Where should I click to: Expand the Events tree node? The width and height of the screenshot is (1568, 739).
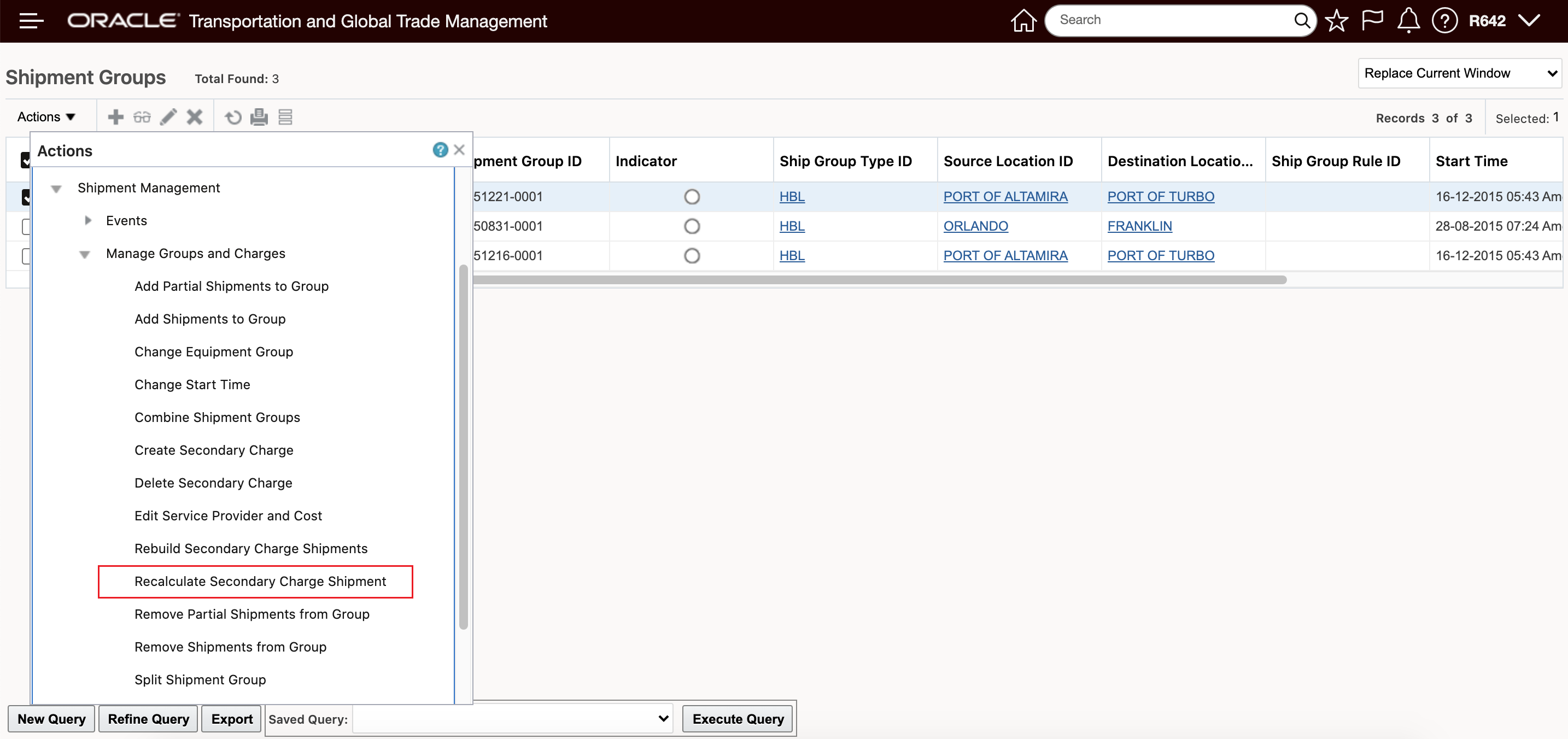(x=88, y=220)
